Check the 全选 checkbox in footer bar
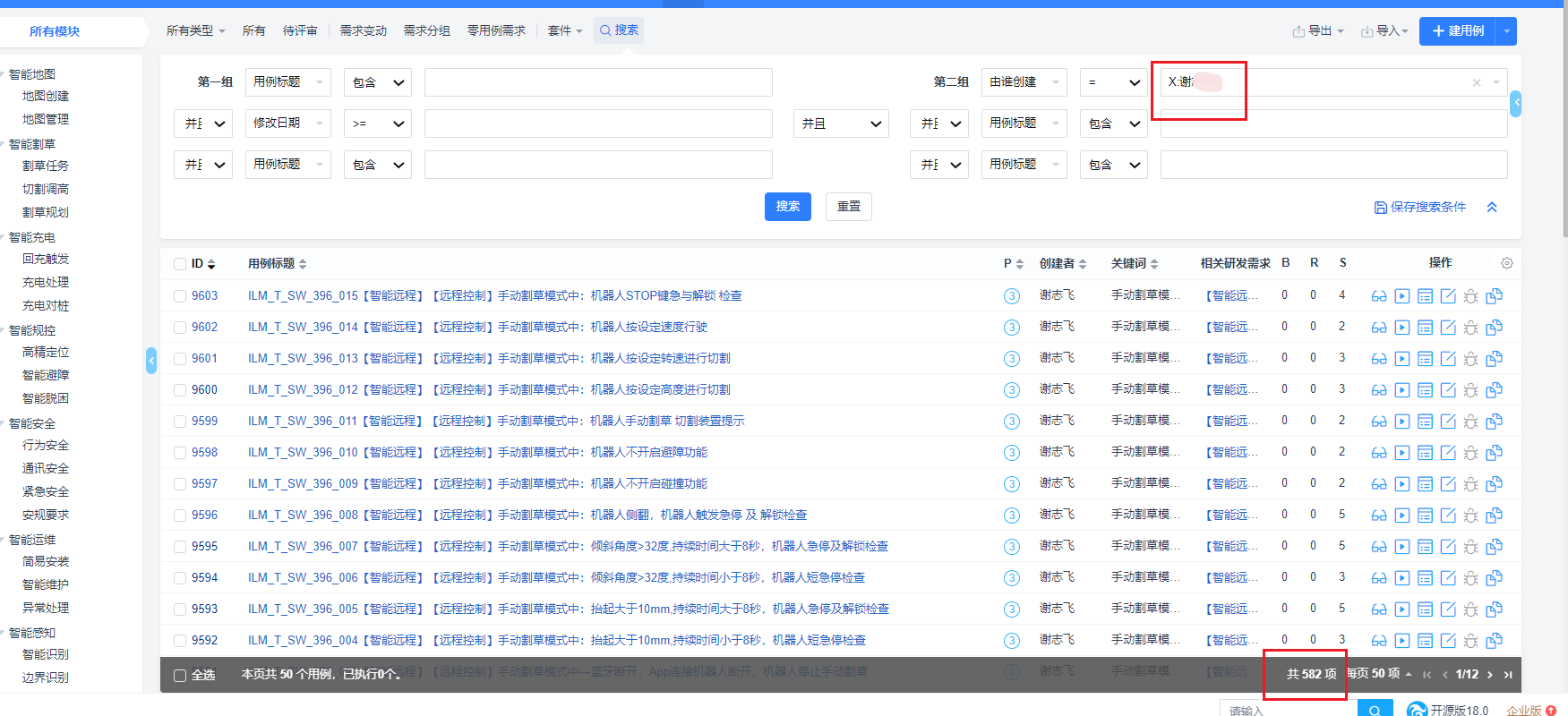This screenshot has width=1568, height=716. point(180,676)
